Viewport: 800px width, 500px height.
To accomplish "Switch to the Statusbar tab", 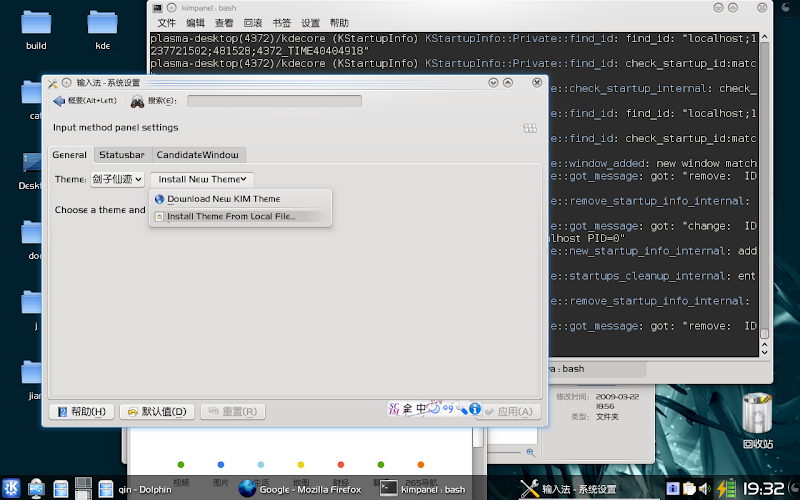I will (x=122, y=155).
